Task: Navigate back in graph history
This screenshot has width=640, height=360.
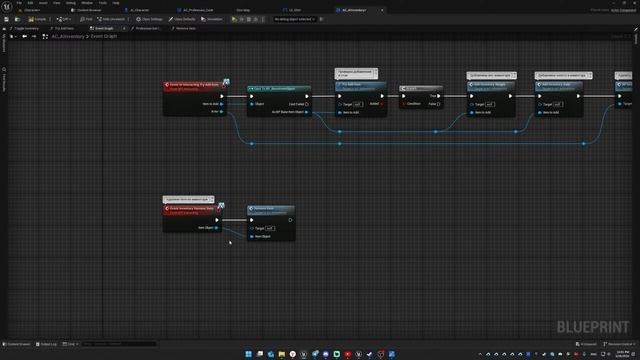Action: coord(24,36)
